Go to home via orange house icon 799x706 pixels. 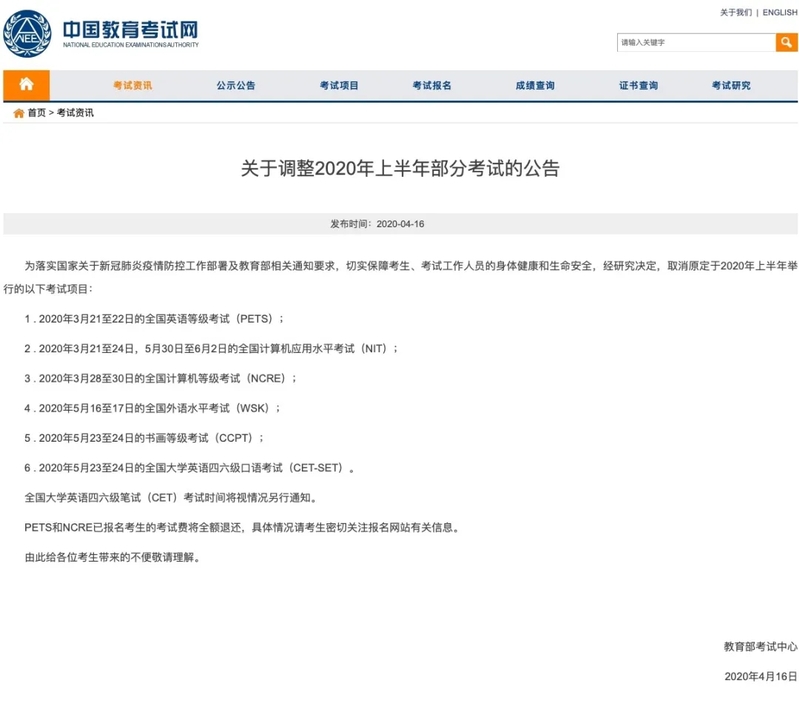click(26, 85)
